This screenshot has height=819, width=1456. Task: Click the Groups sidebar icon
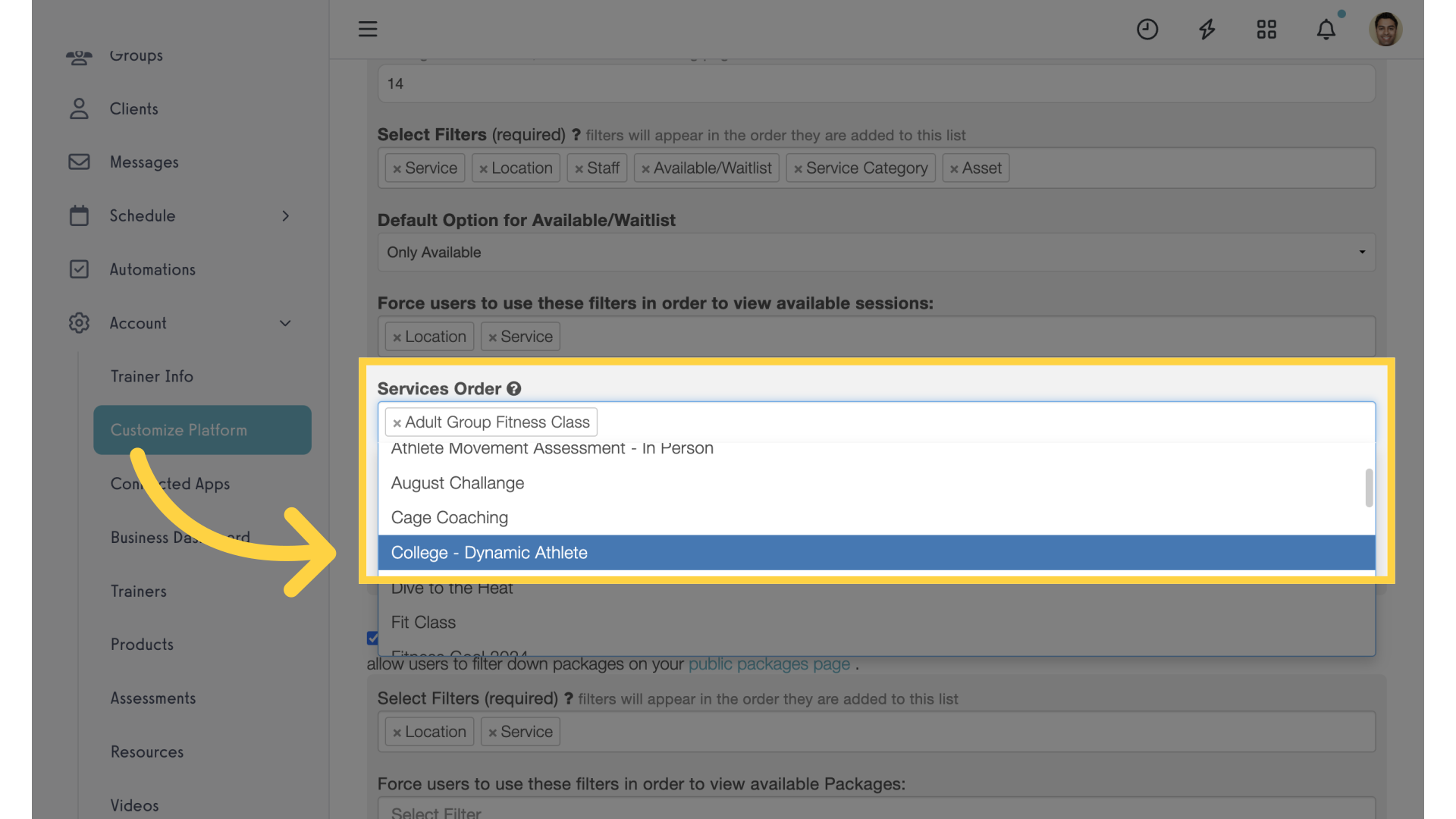(78, 55)
